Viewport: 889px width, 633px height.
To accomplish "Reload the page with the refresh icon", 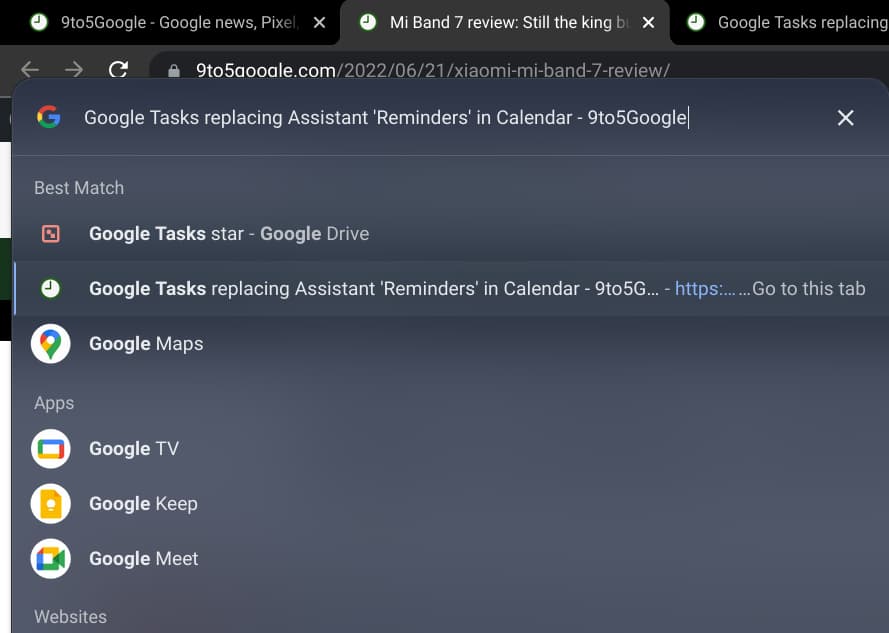I will 118,70.
